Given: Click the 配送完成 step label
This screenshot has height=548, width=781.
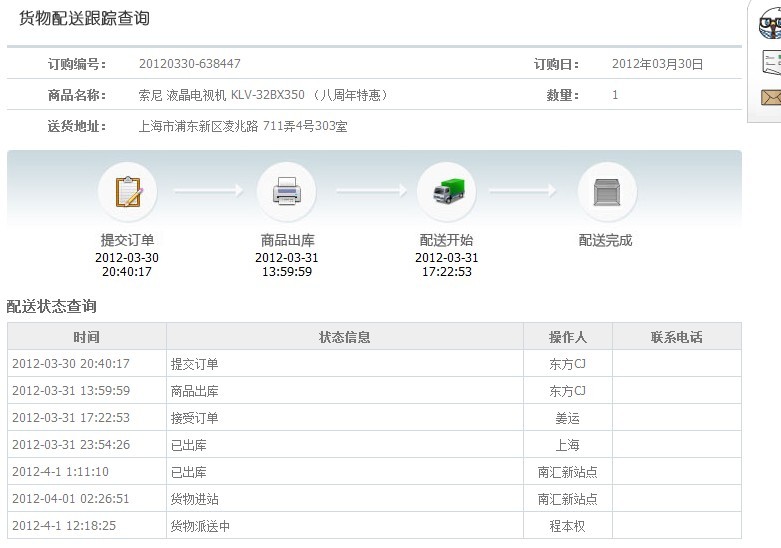Looking at the screenshot, I should 605,241.
